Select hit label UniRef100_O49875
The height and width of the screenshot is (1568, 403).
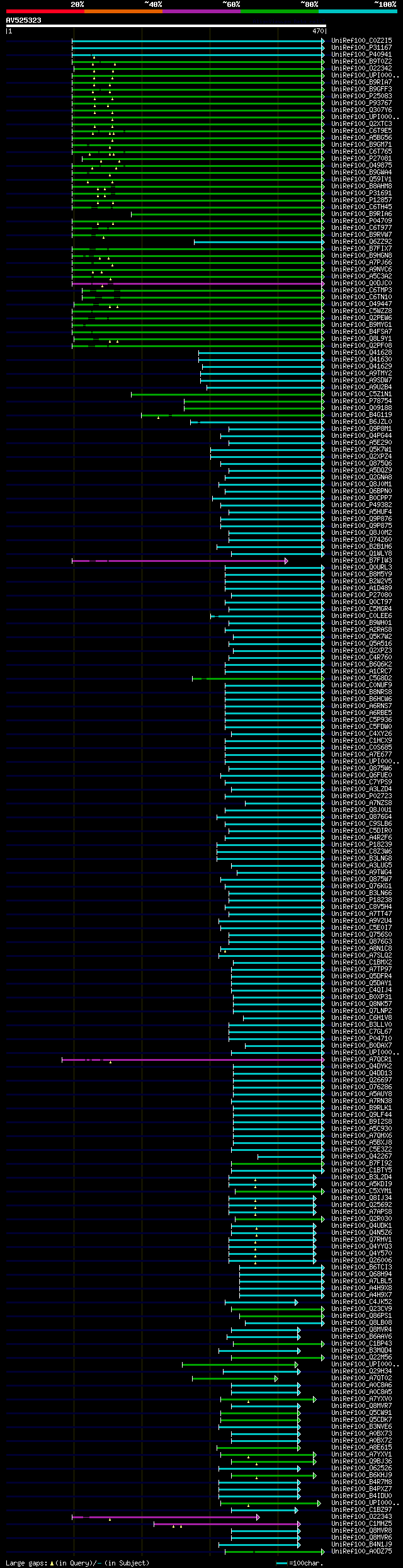point(361,166)
